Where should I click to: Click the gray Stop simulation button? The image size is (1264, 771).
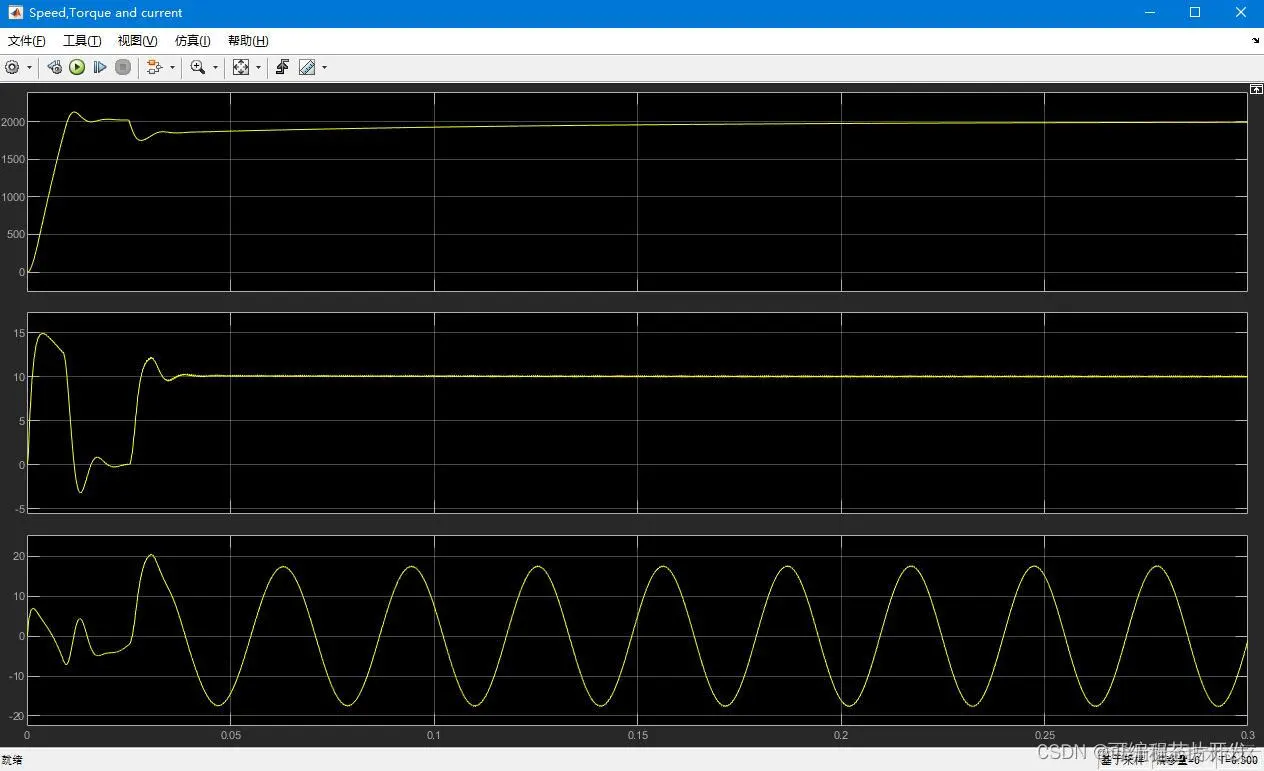[x=123, y=67]
